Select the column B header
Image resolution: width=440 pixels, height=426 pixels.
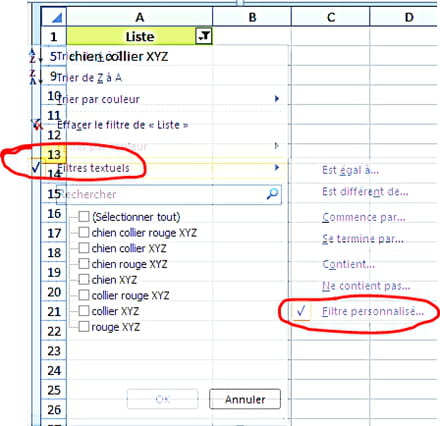[252, 17]
